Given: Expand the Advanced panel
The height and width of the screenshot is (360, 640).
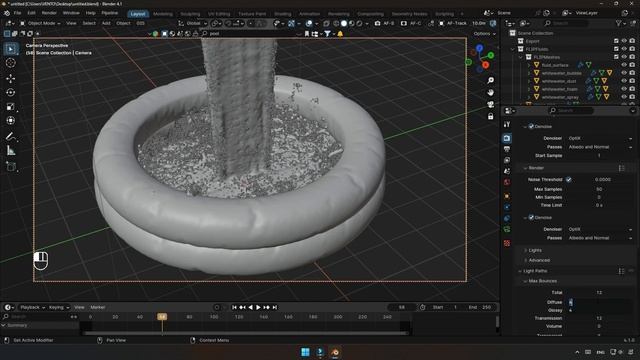Looking at the screenshot, I should (538, 260).
